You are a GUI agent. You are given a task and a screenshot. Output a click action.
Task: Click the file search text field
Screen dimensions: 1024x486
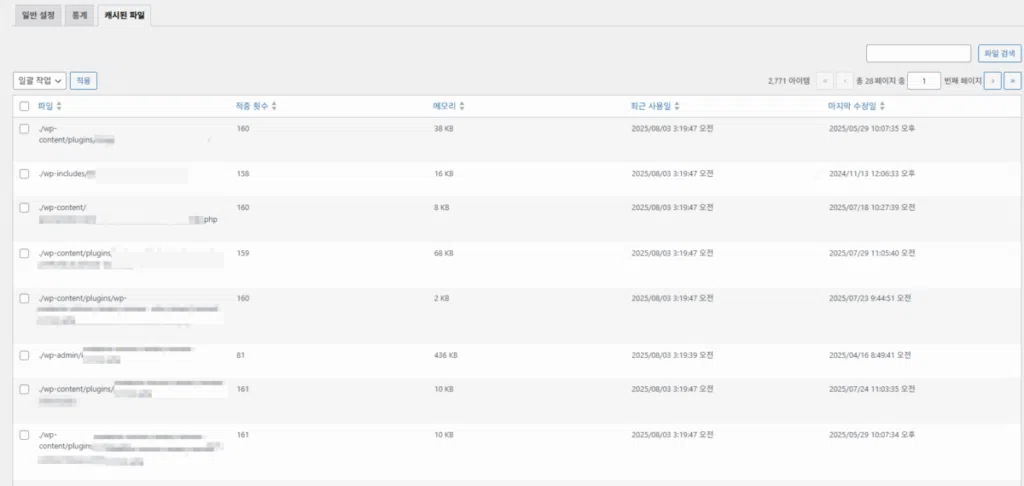click(918, 54)
